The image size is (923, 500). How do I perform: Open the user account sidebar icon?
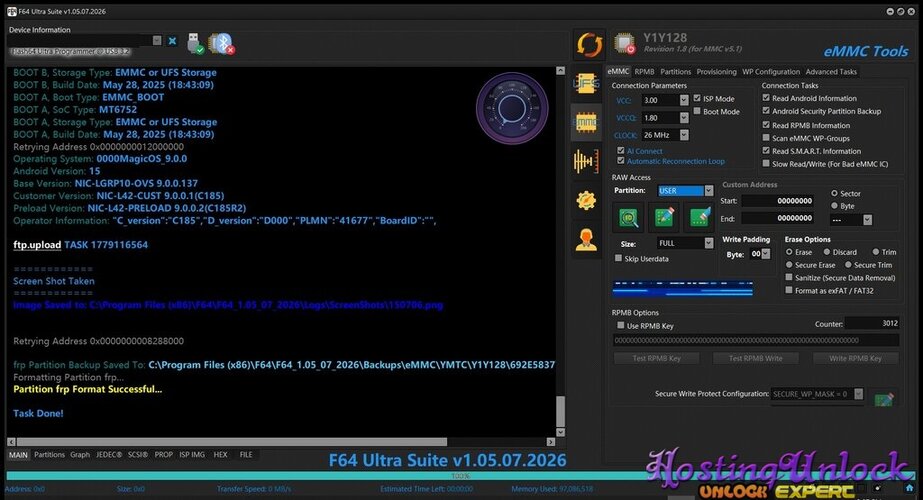coord(586,240)
